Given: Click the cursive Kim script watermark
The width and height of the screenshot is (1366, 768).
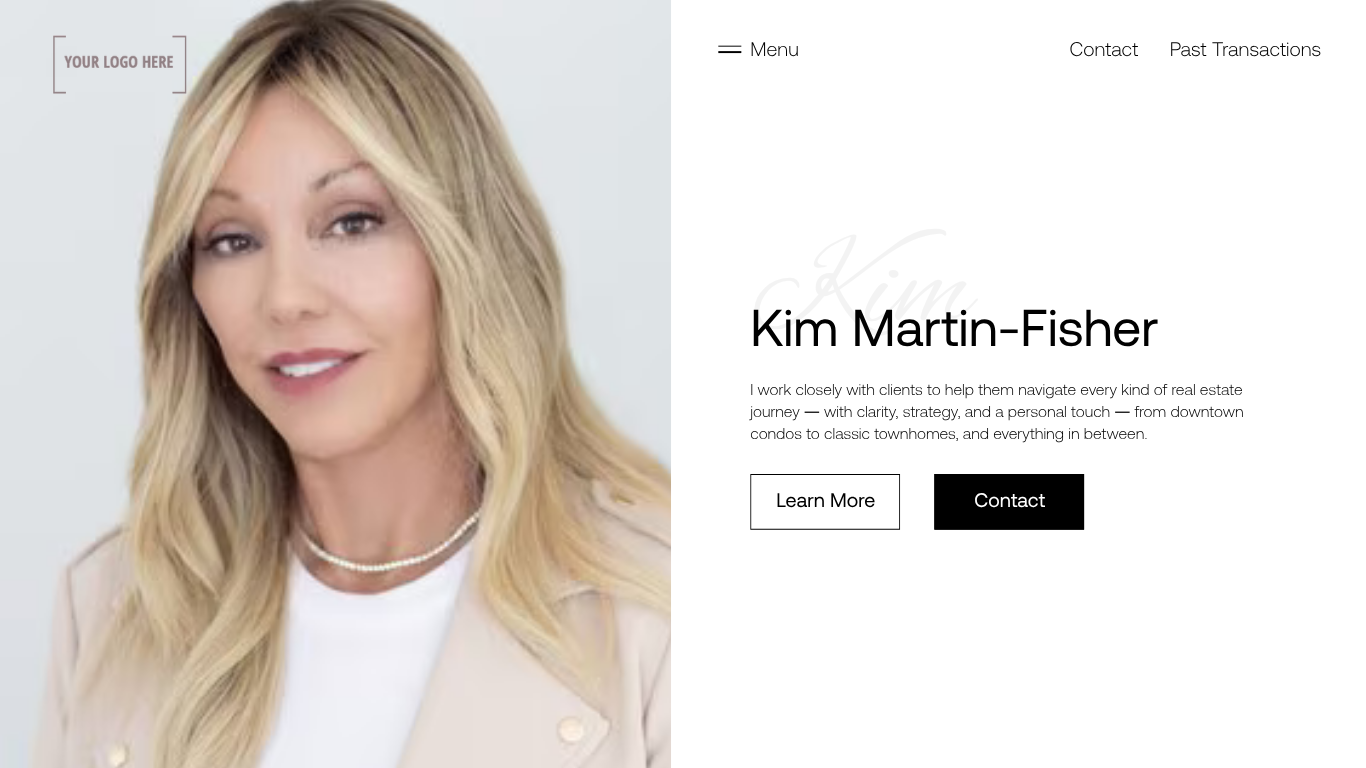Looking at the screenshot, I should click(866, 275).
